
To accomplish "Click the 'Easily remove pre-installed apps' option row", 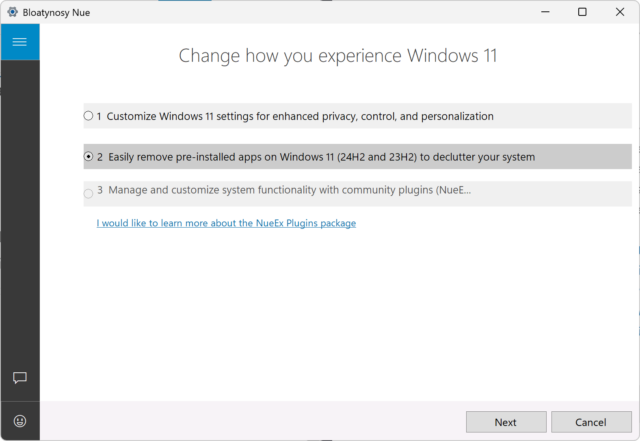I will (358, 156).
